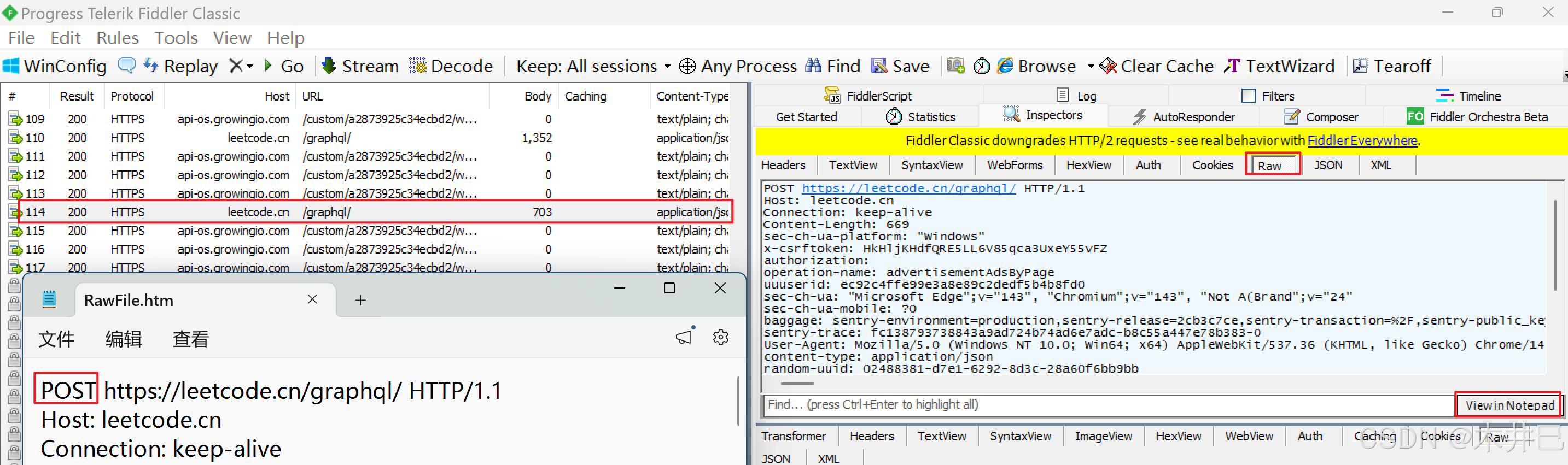1568x465 pixels.
Task: Open the Notepad 编辑 menu
Action: (124, 338)
